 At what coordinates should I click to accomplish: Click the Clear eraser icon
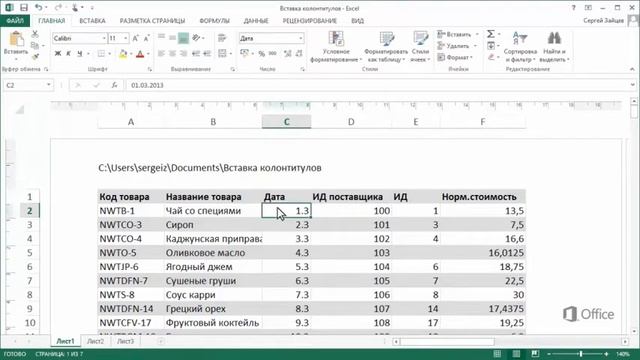click(491, 57)
